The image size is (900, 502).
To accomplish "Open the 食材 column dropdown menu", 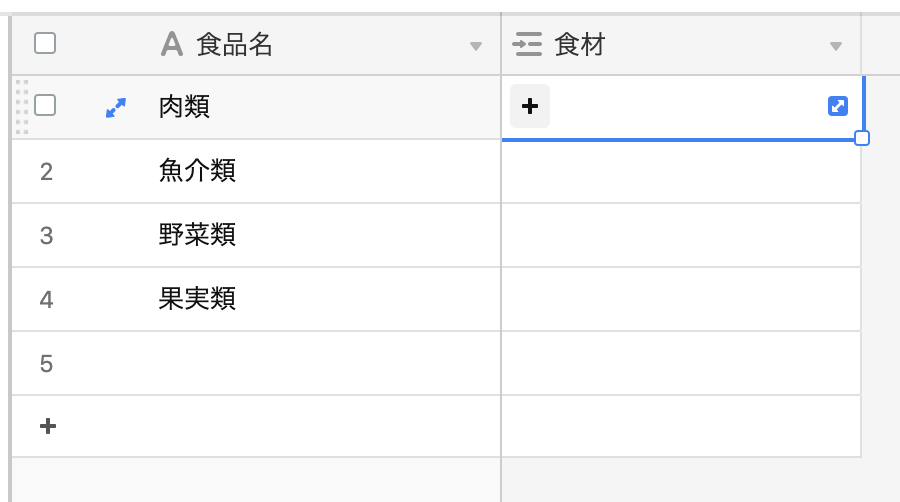I will click(x=836, y=46).
